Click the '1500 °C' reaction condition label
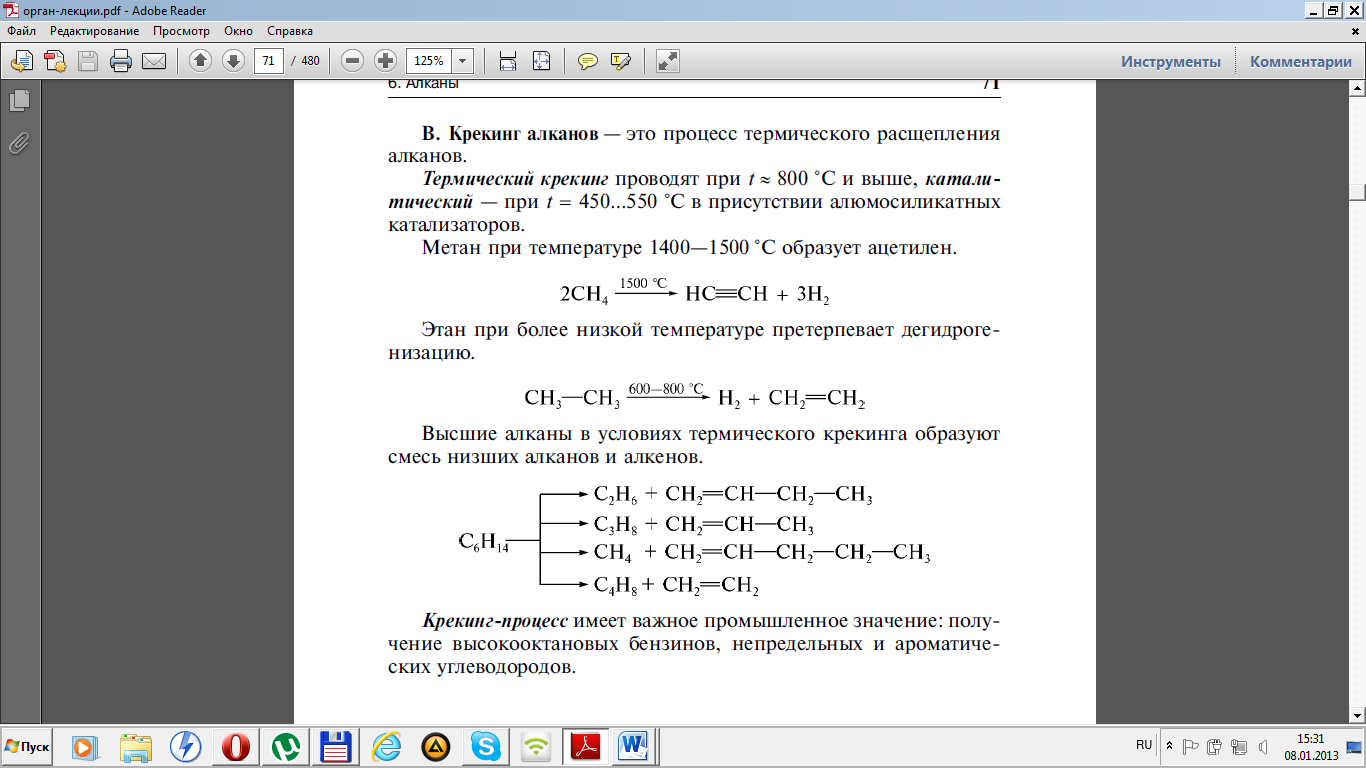1366x768 pixels. (x=643, y=284)
